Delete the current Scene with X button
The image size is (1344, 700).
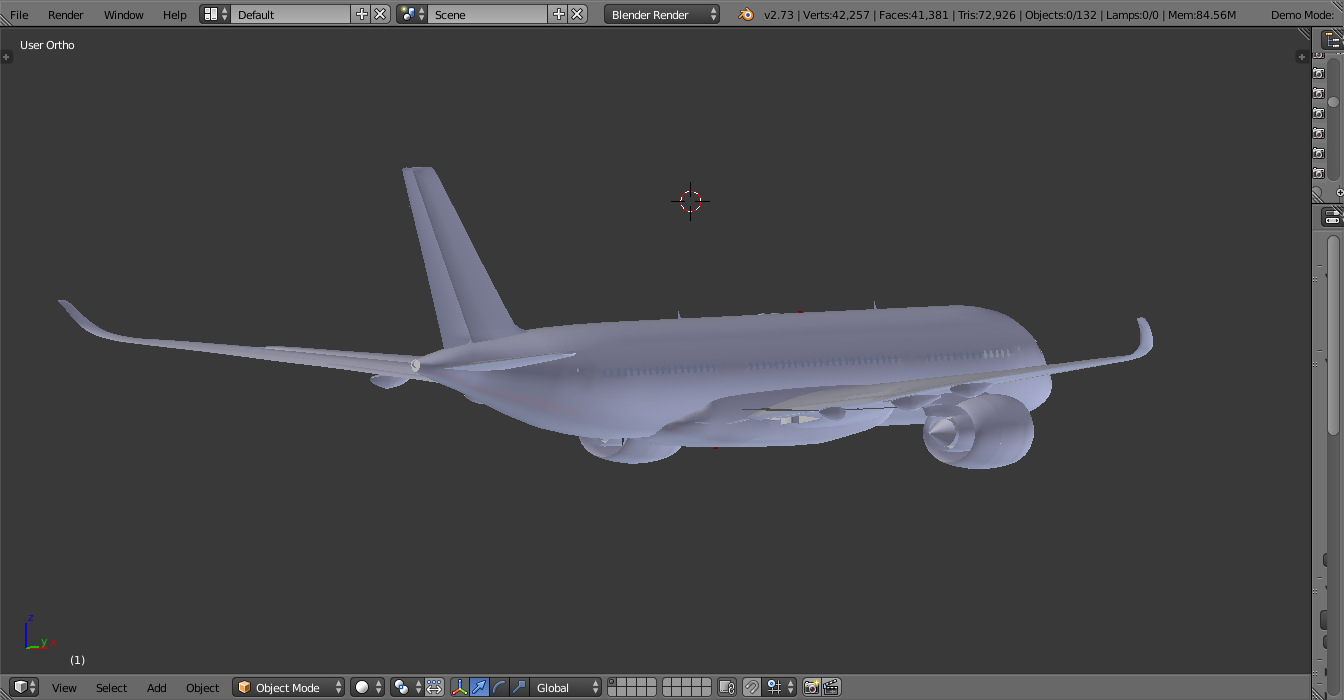click(577, 14)
